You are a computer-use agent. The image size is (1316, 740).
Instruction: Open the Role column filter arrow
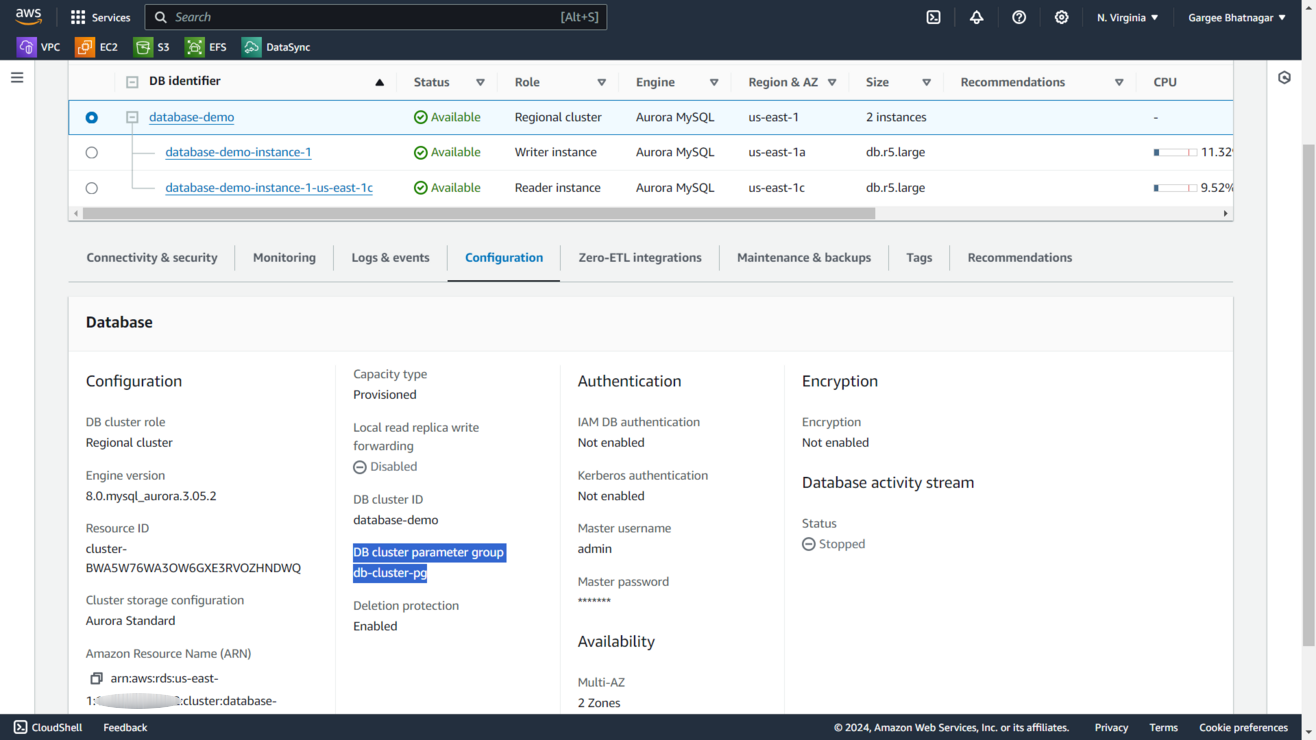[x=601, y=82]
